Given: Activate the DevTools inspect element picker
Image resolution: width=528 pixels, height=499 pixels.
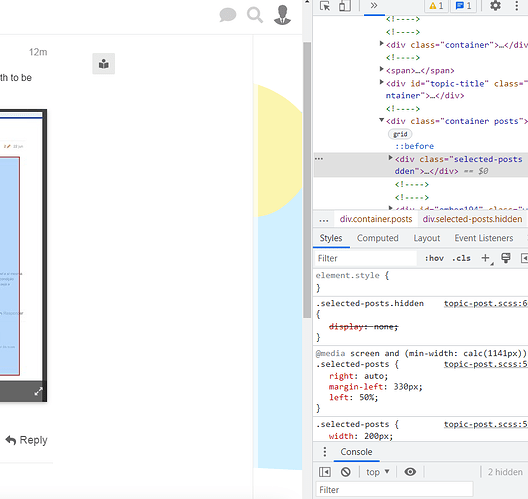Looking at the screenshot, I should pyautogui.click(x=325, y=6).
